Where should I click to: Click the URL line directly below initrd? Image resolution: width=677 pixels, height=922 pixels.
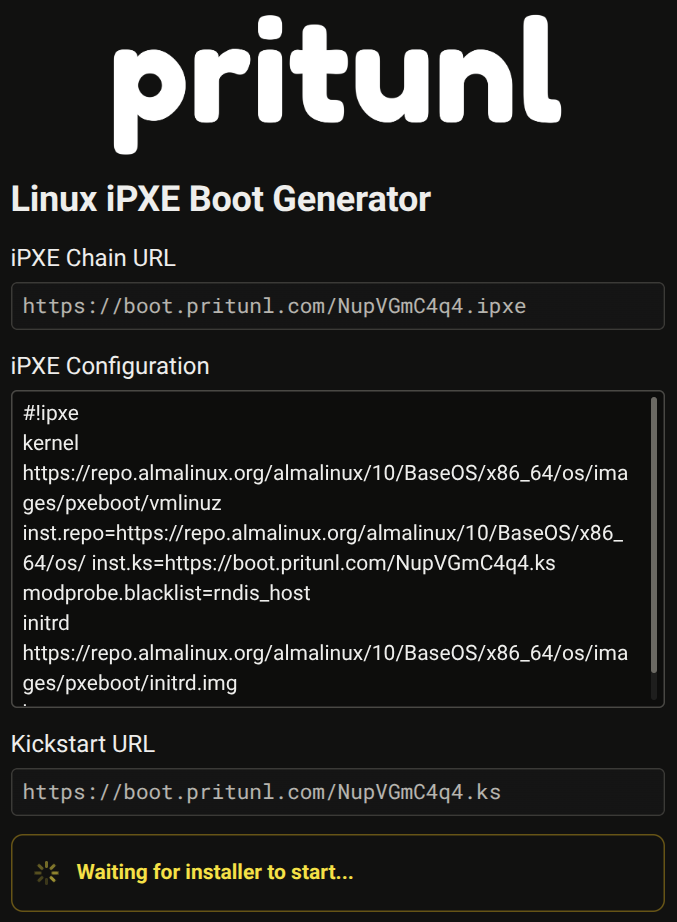(x=325, y=653)
